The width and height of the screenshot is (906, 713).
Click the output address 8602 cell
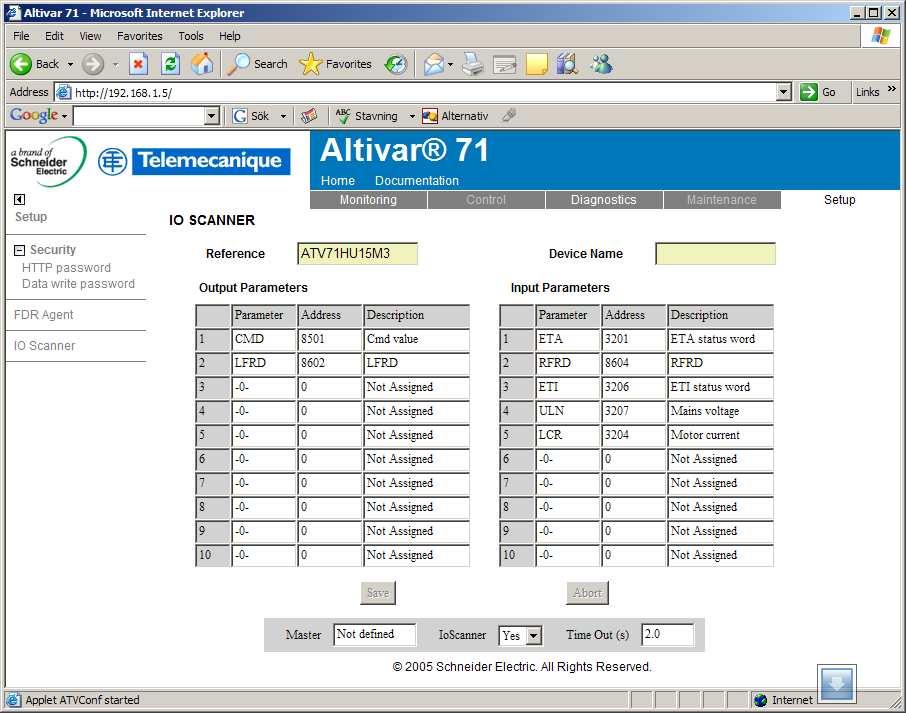(330, 363)
